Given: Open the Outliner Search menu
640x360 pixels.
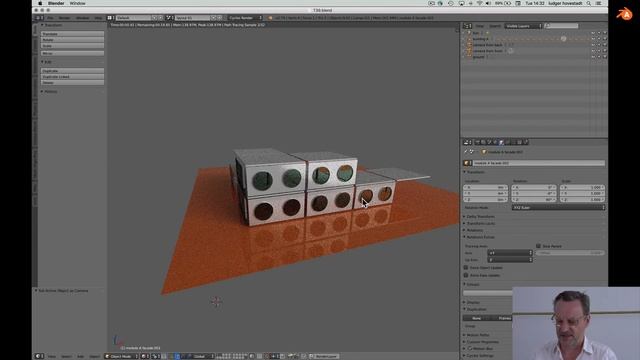Looking at the screenshot, I should tap(495, 26).
